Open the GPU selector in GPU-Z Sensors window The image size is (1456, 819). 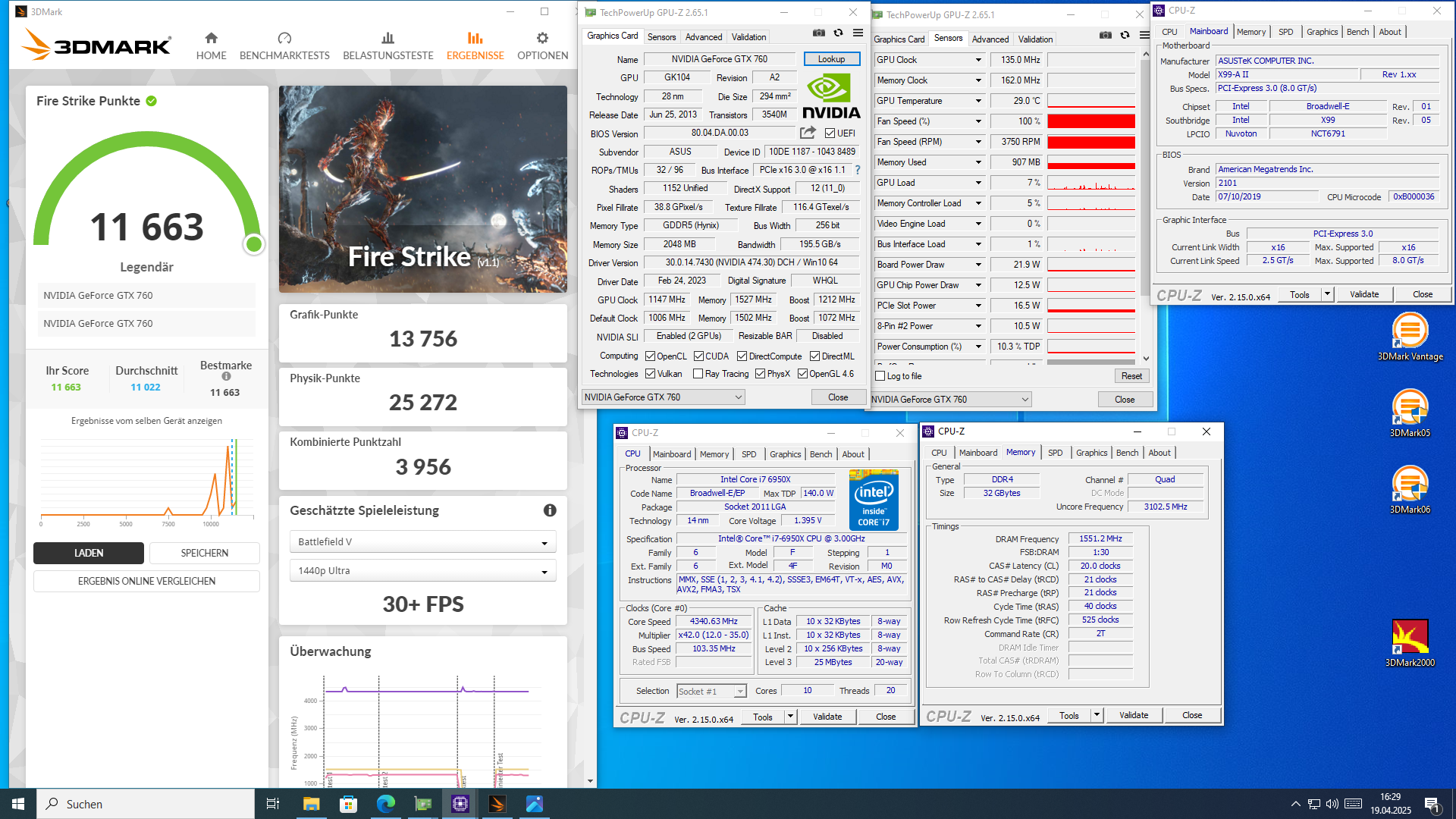(951, 400)
